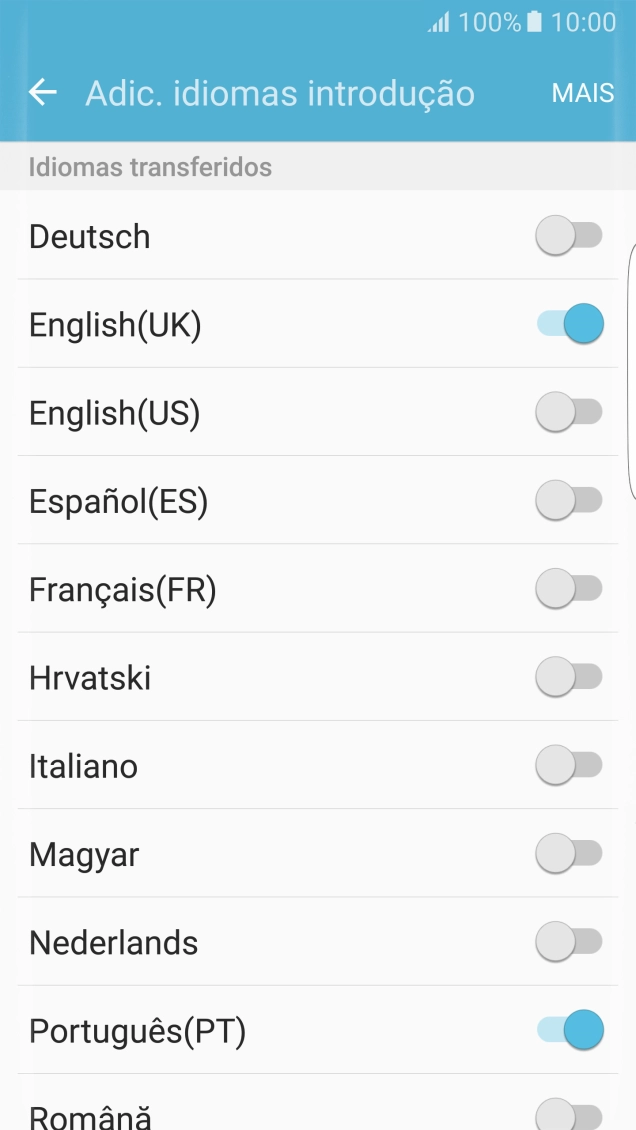Toggle the Română language switch
Viewport: 636px width, 1130px height.
coord(569,1114)
